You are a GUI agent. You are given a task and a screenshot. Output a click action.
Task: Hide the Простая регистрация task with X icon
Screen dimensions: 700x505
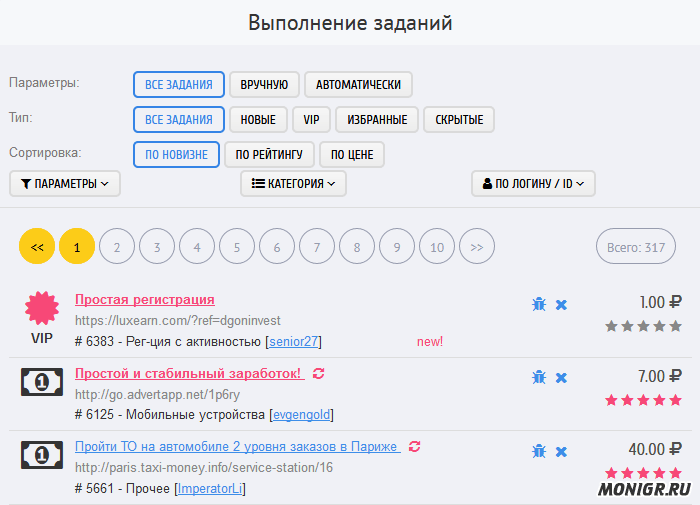coord(561,304)
